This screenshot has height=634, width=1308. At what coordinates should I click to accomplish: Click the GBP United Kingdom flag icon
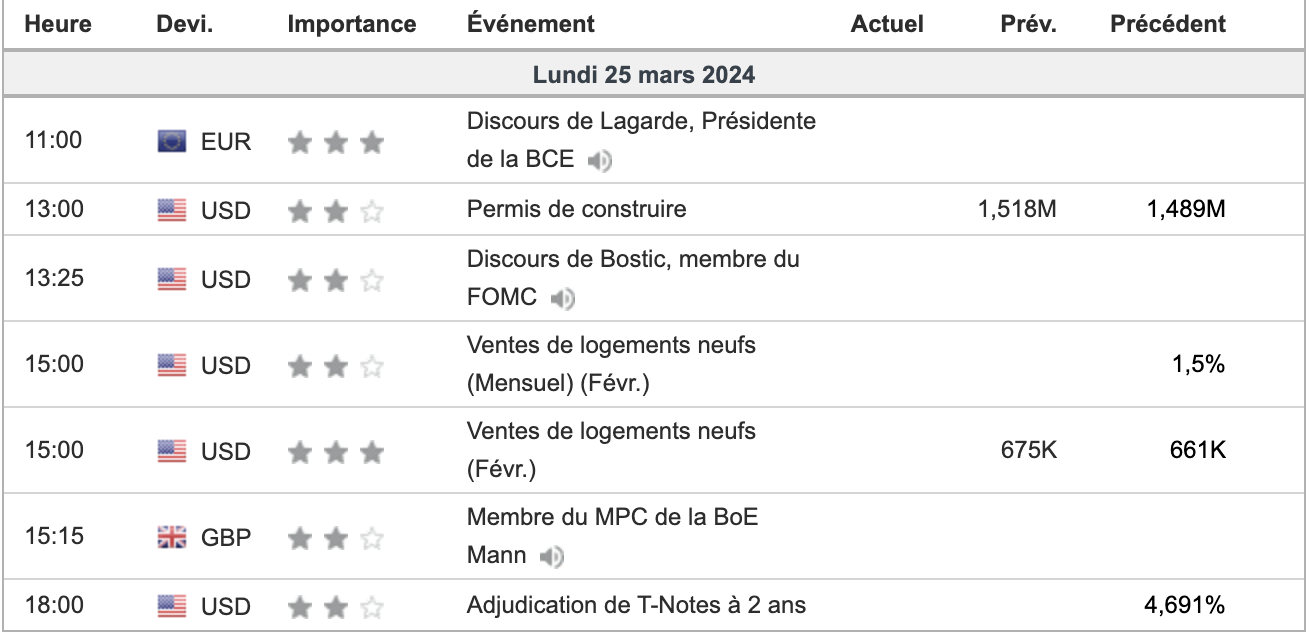click(x=172, y=538)
